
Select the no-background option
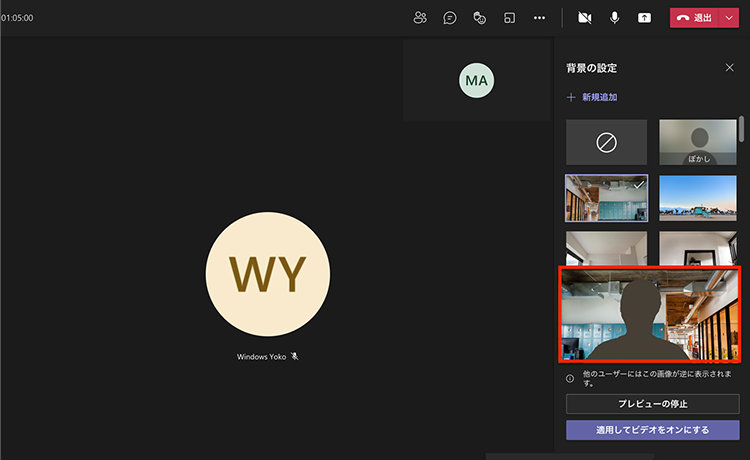click(x=606, y=142)
